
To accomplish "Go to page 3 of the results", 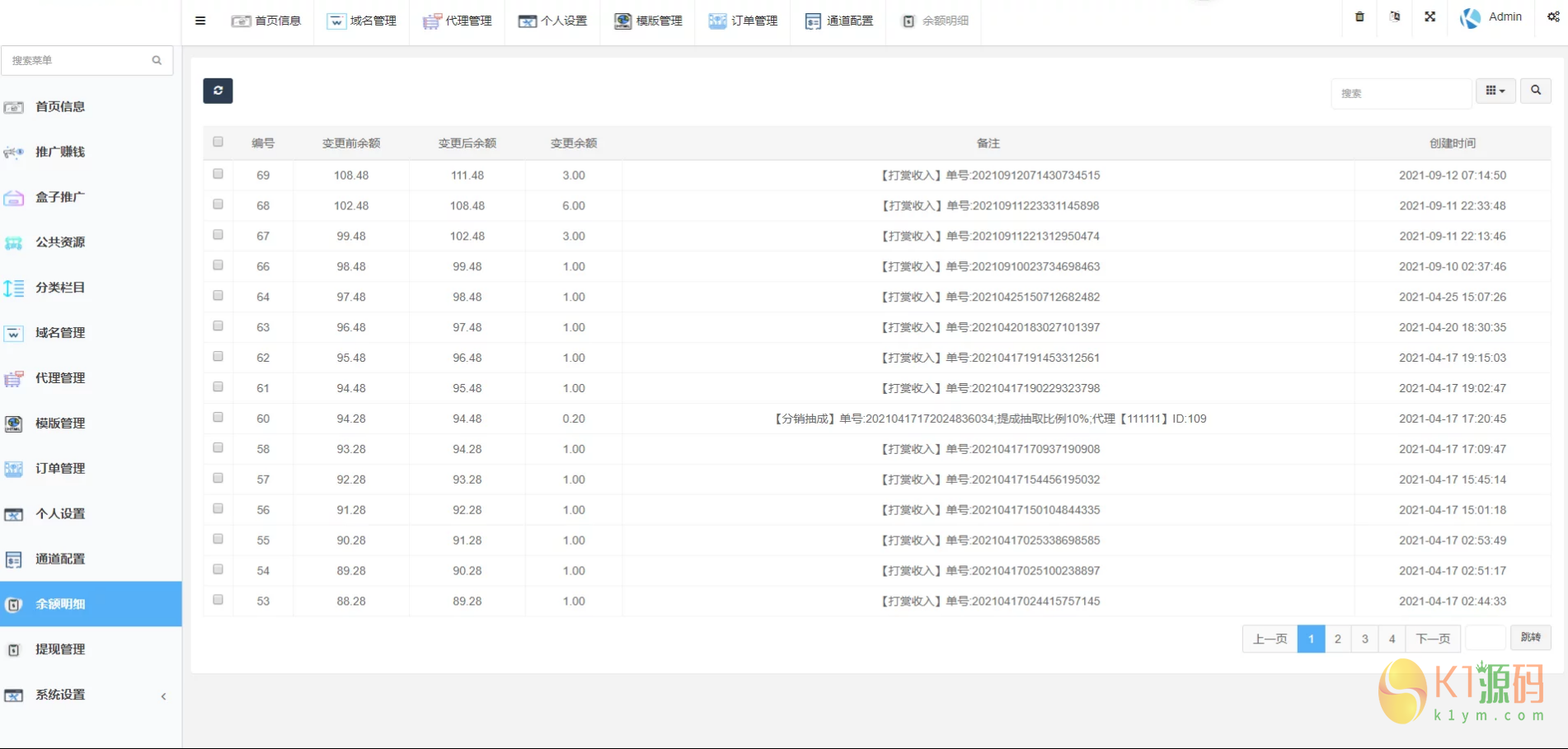I will [x=1364, y=639].
